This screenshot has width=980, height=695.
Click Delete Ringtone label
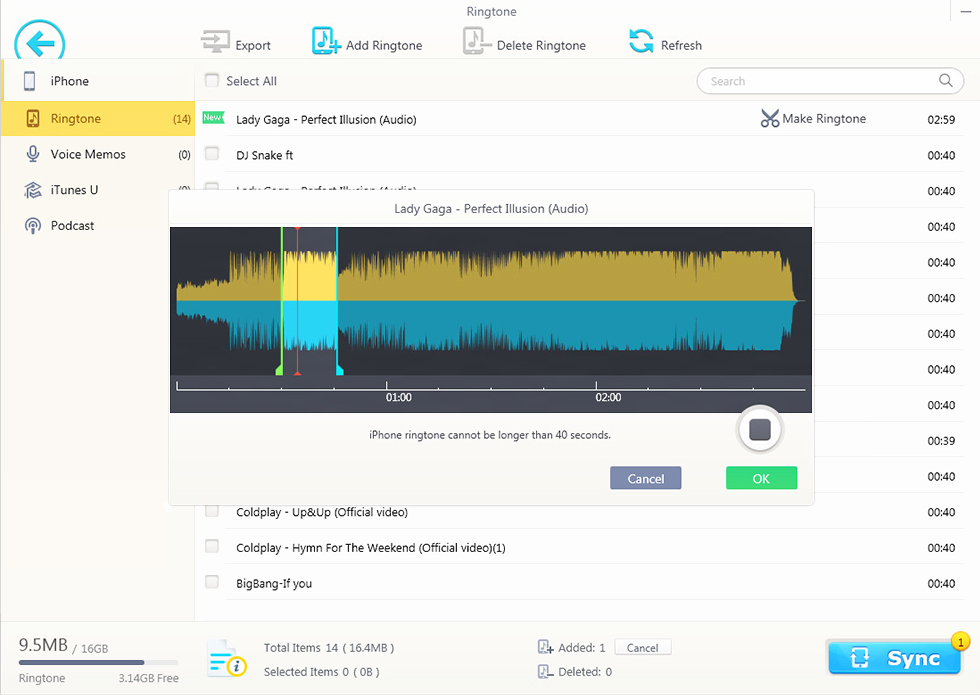coord(541,46)
